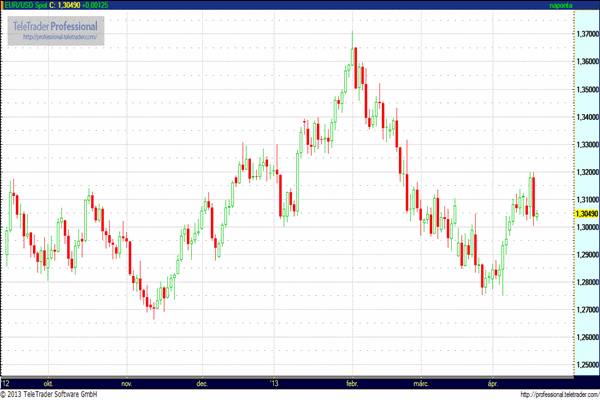Click the 1,32000 price axis label

560,173
